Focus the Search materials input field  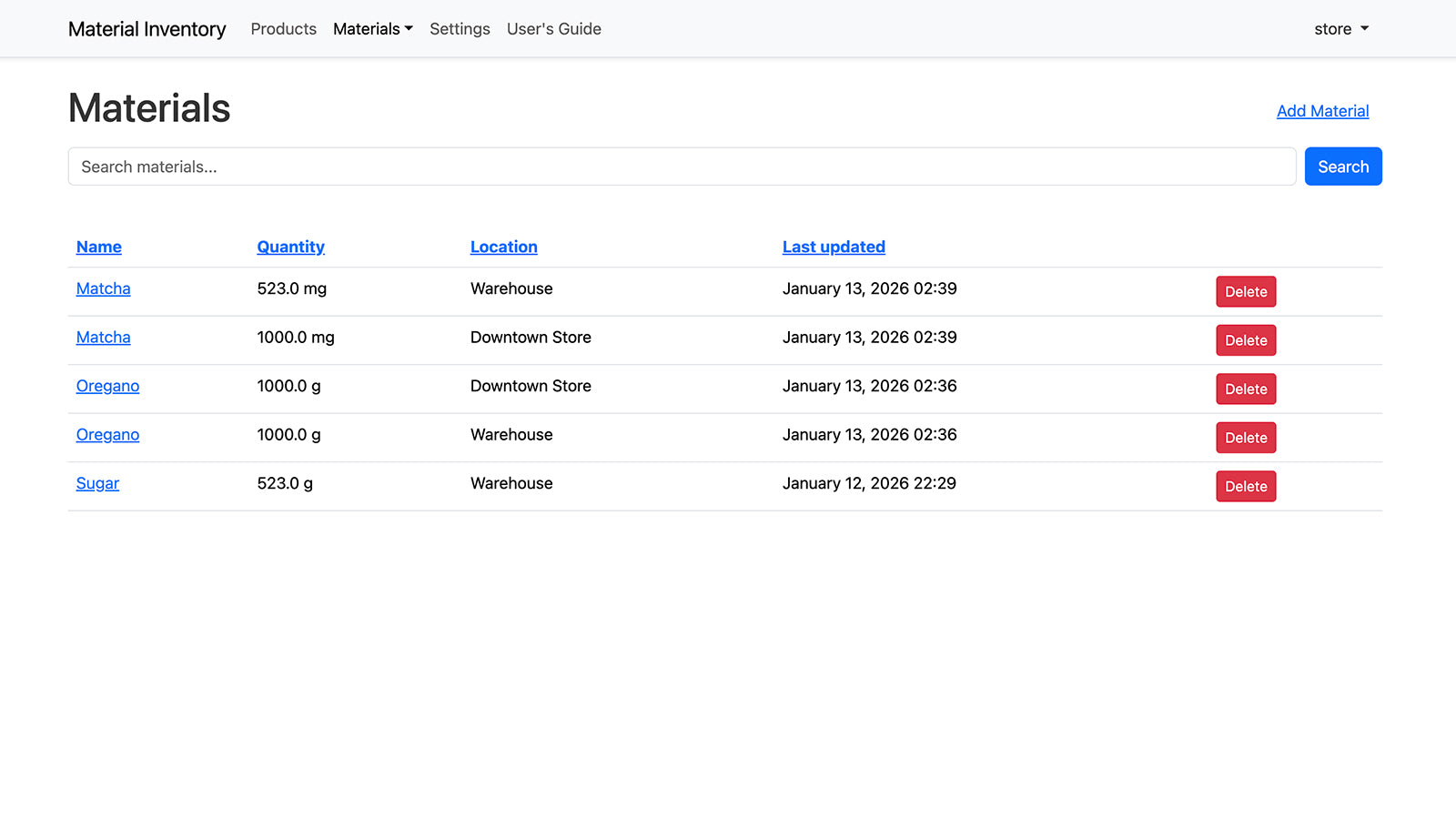click(x=682, y=167)
